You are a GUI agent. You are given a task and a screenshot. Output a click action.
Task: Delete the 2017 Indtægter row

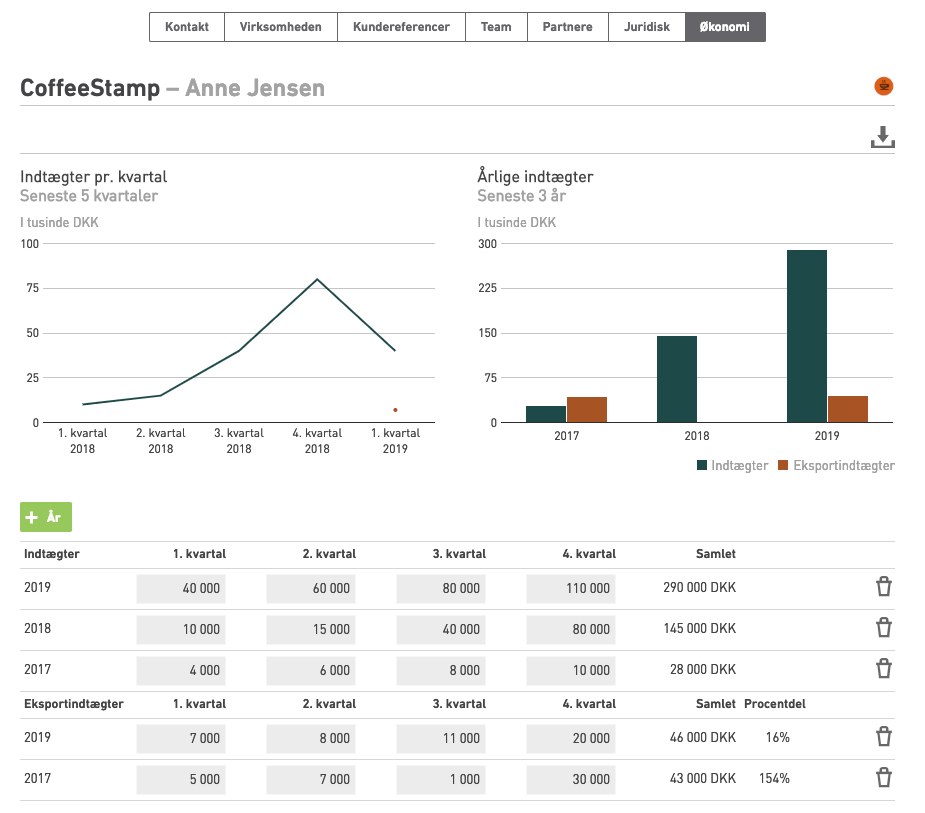(x=884, y=668)
